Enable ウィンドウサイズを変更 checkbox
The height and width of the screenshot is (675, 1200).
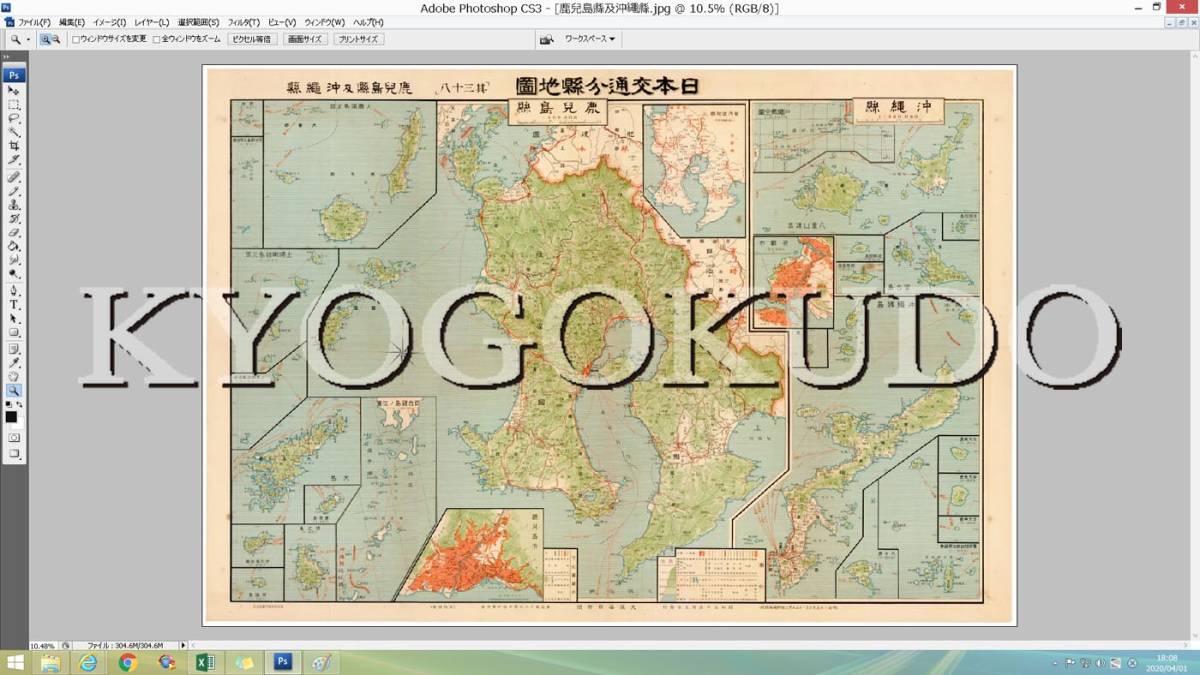click(76, 40)
